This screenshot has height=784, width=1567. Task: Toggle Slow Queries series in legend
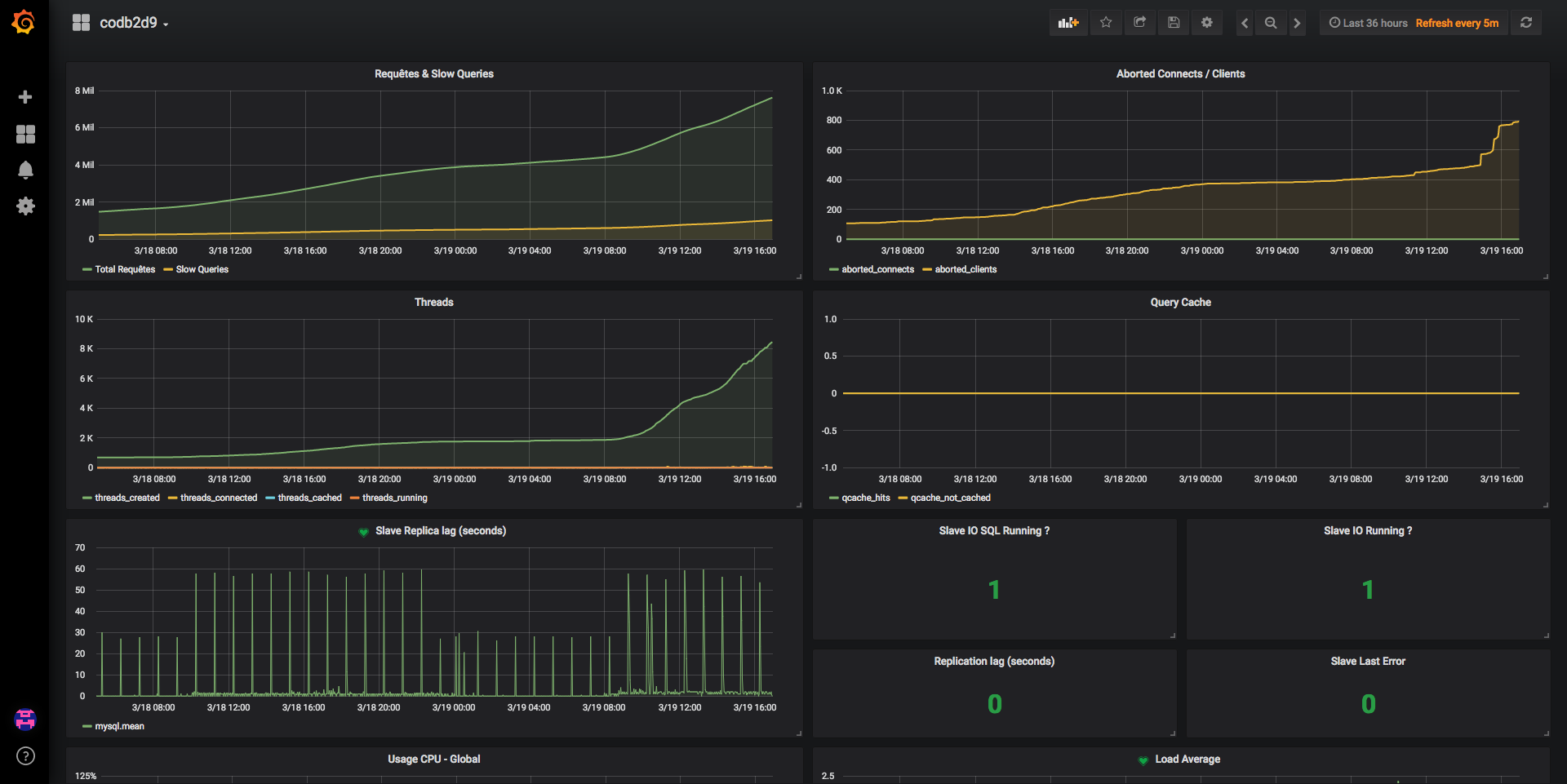202,269
